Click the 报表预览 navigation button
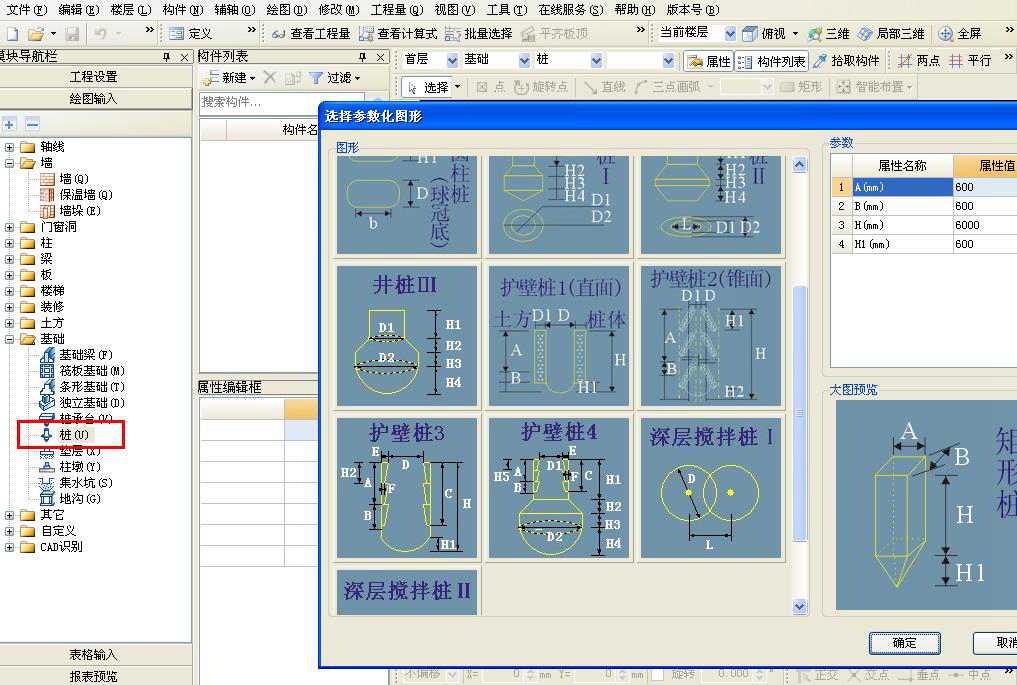 pos(94,676)
